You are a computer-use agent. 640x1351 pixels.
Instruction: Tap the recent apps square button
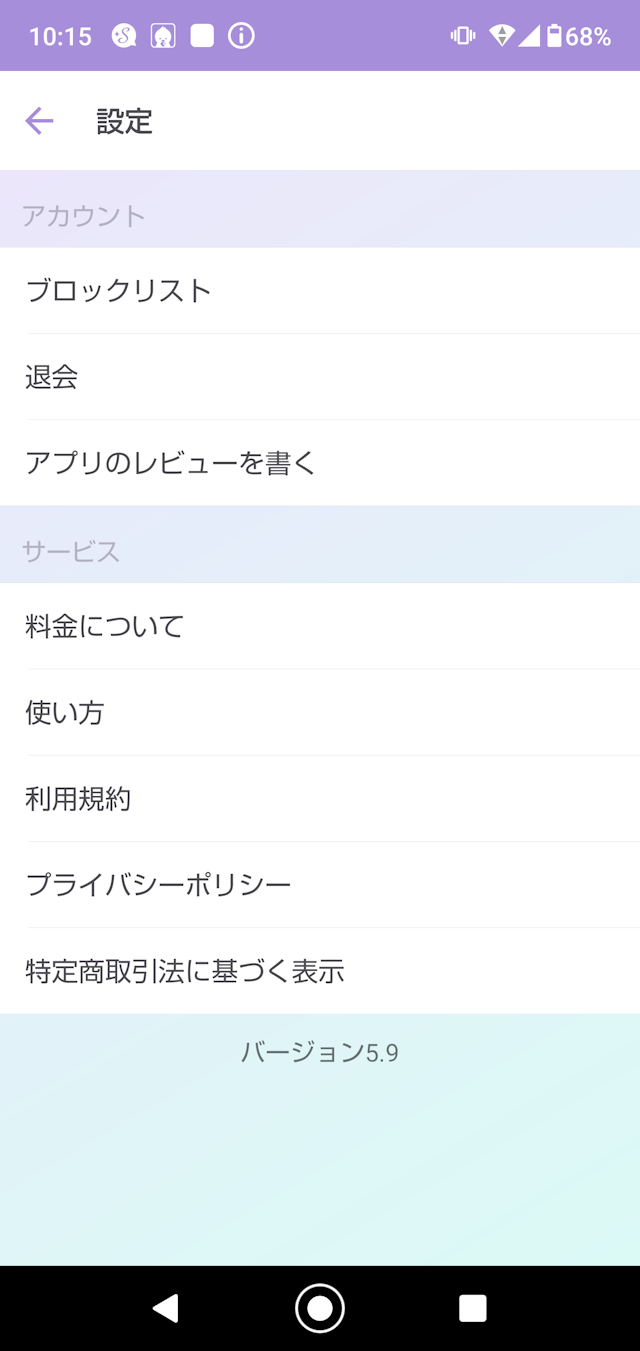click(472, 1308)
